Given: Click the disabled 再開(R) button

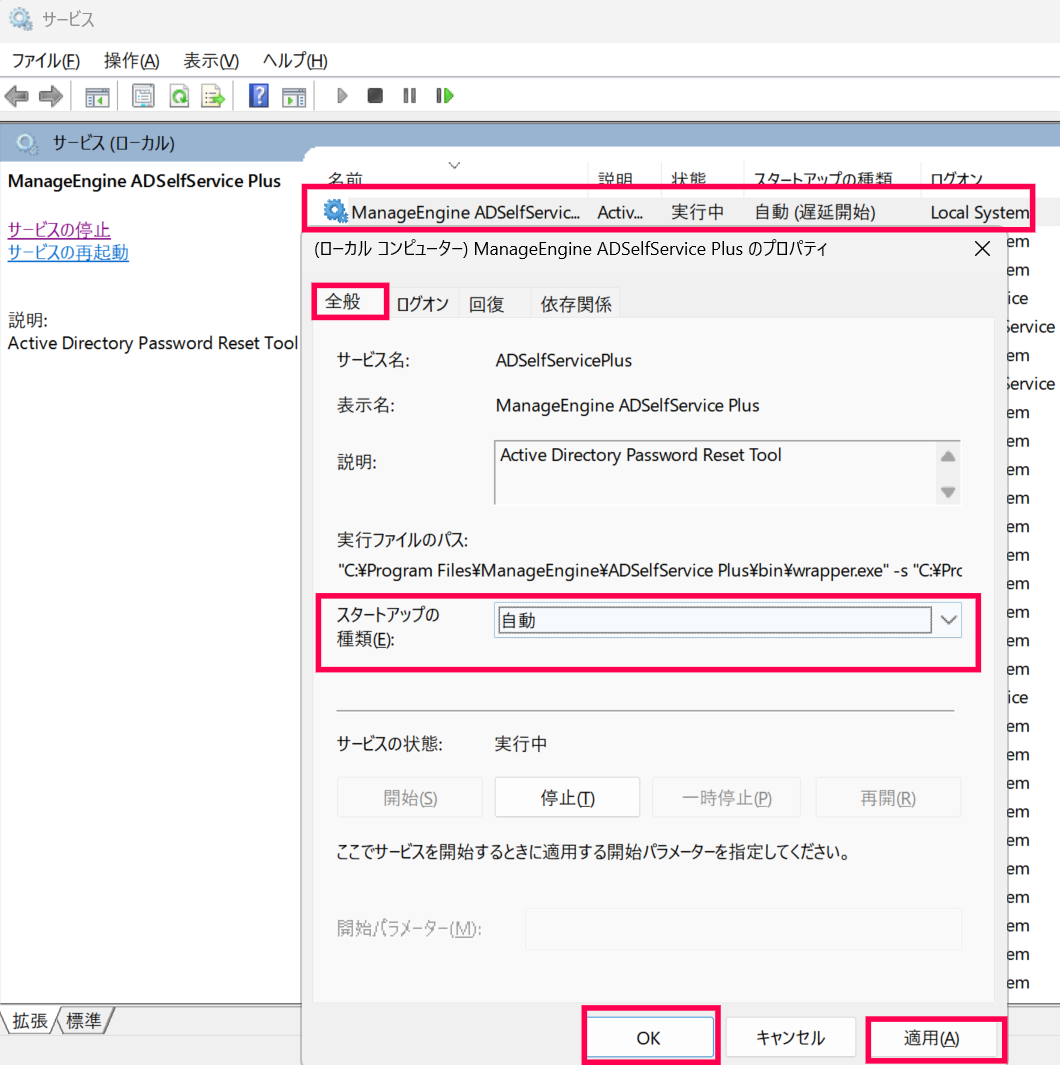Looking at the screenshot, I should click(888, 797).
